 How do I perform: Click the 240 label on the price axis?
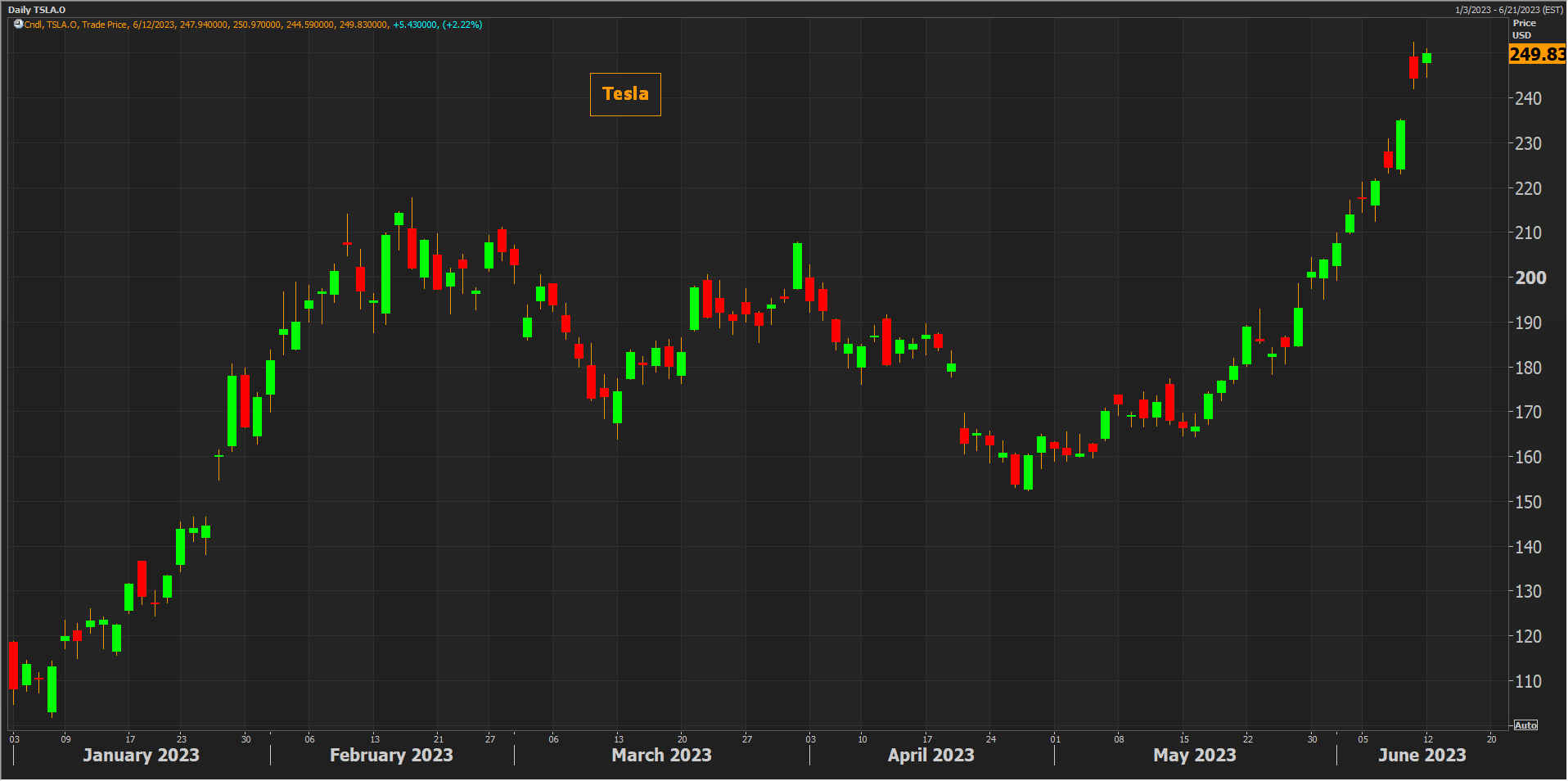coord(1528,98)
